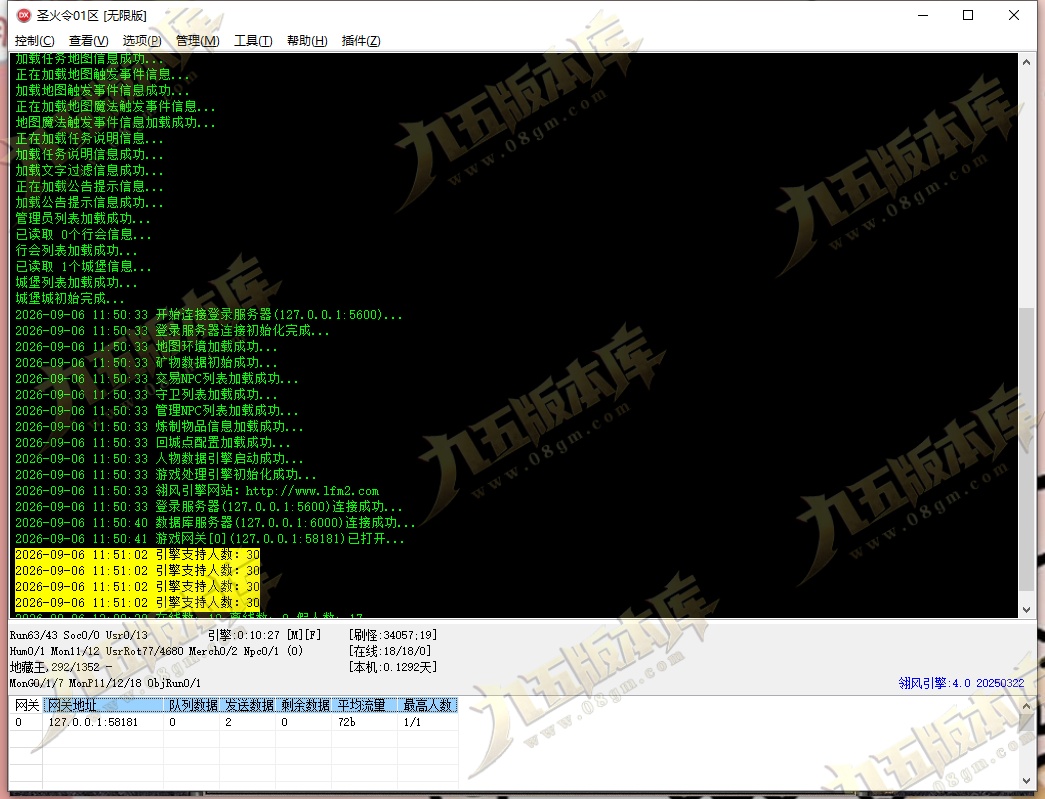The image size is (1045, 799).
Task: Open the 插件(Z) menu
Action: (361, 41)
